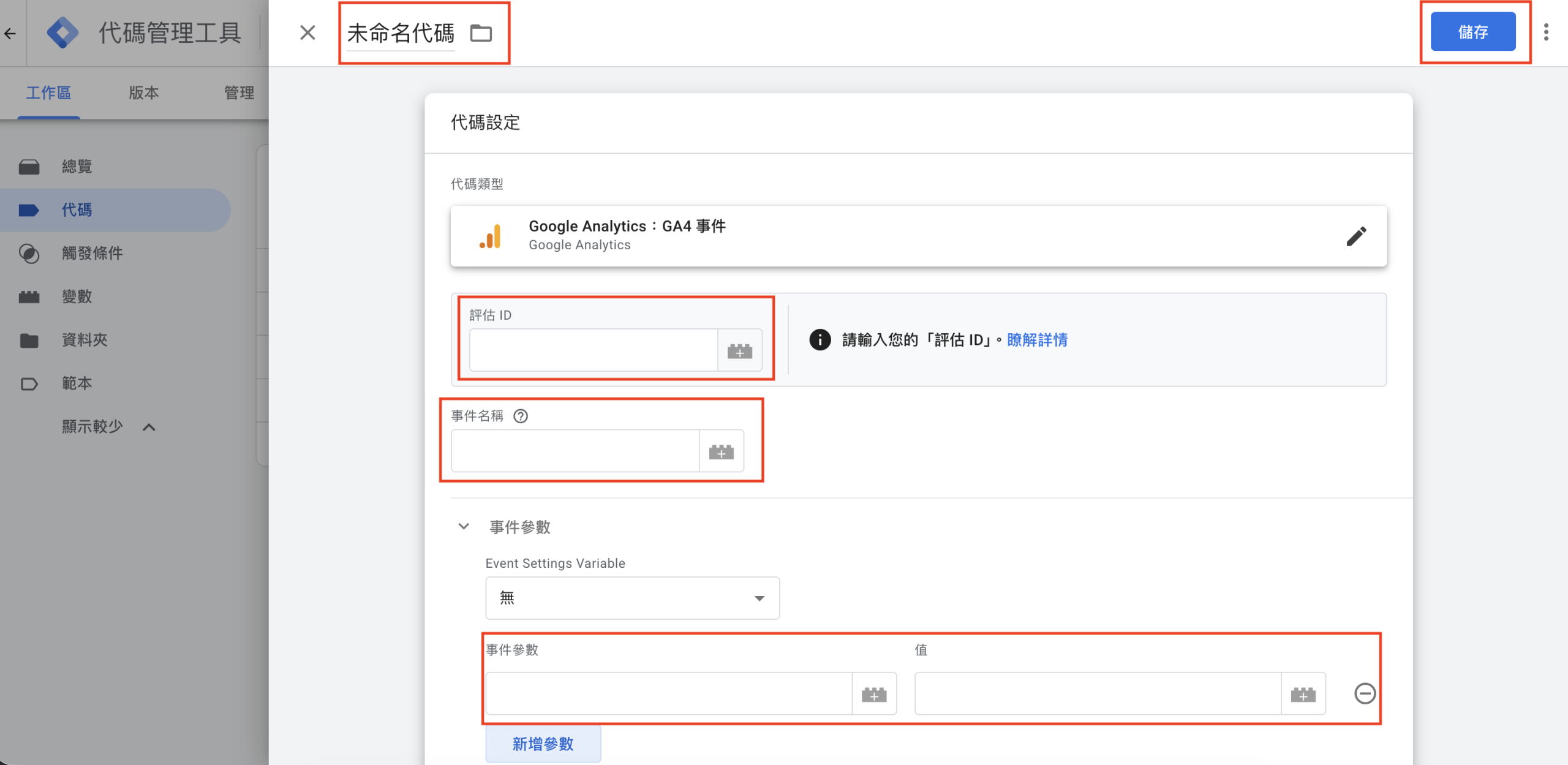Screen dimensions: 1568x765
Task: Close the tag editor with the X
Action: (307, 32)
